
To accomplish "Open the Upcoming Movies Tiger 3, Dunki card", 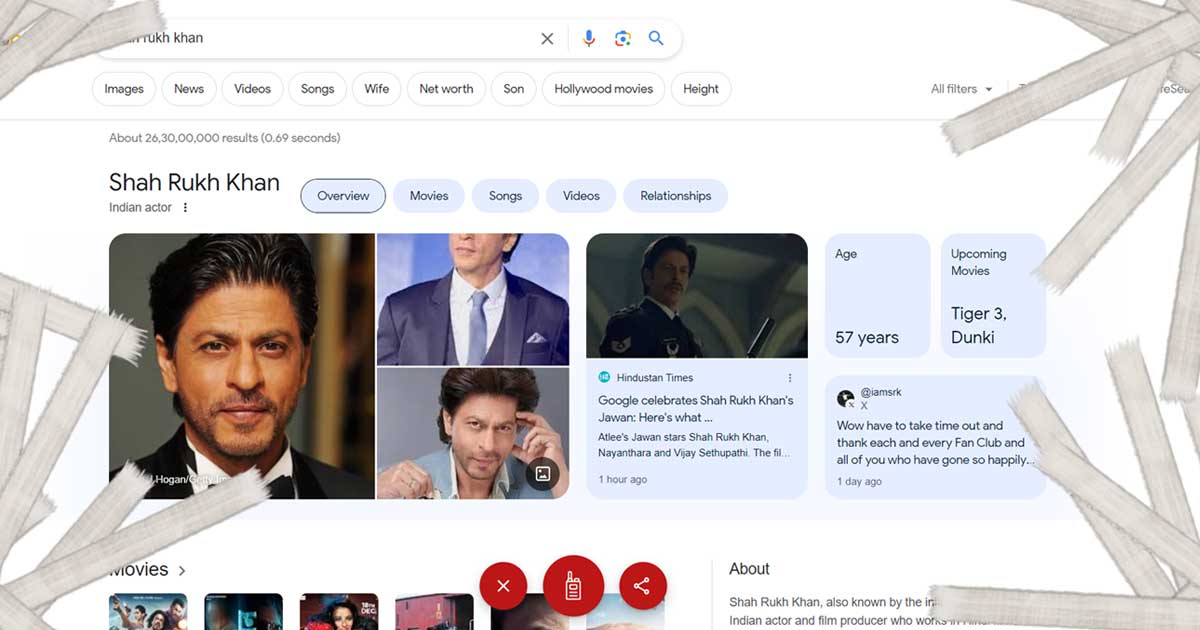I will coord(993,296).
